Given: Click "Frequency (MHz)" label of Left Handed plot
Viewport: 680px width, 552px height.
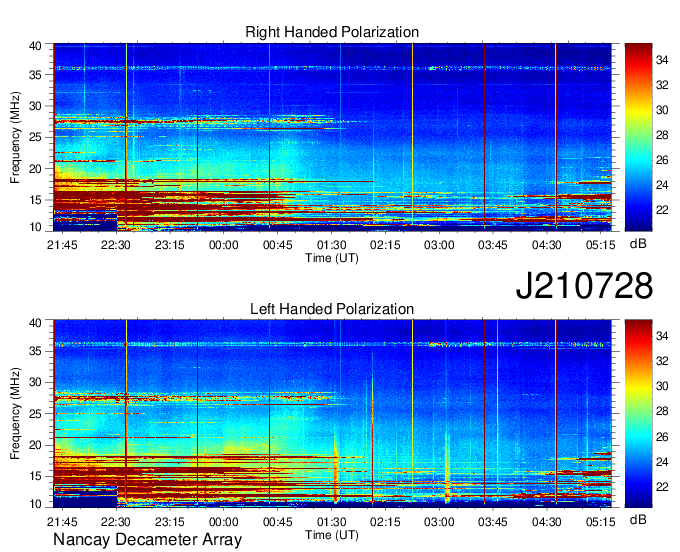Looking at the screenshot, I should [16, 414].
